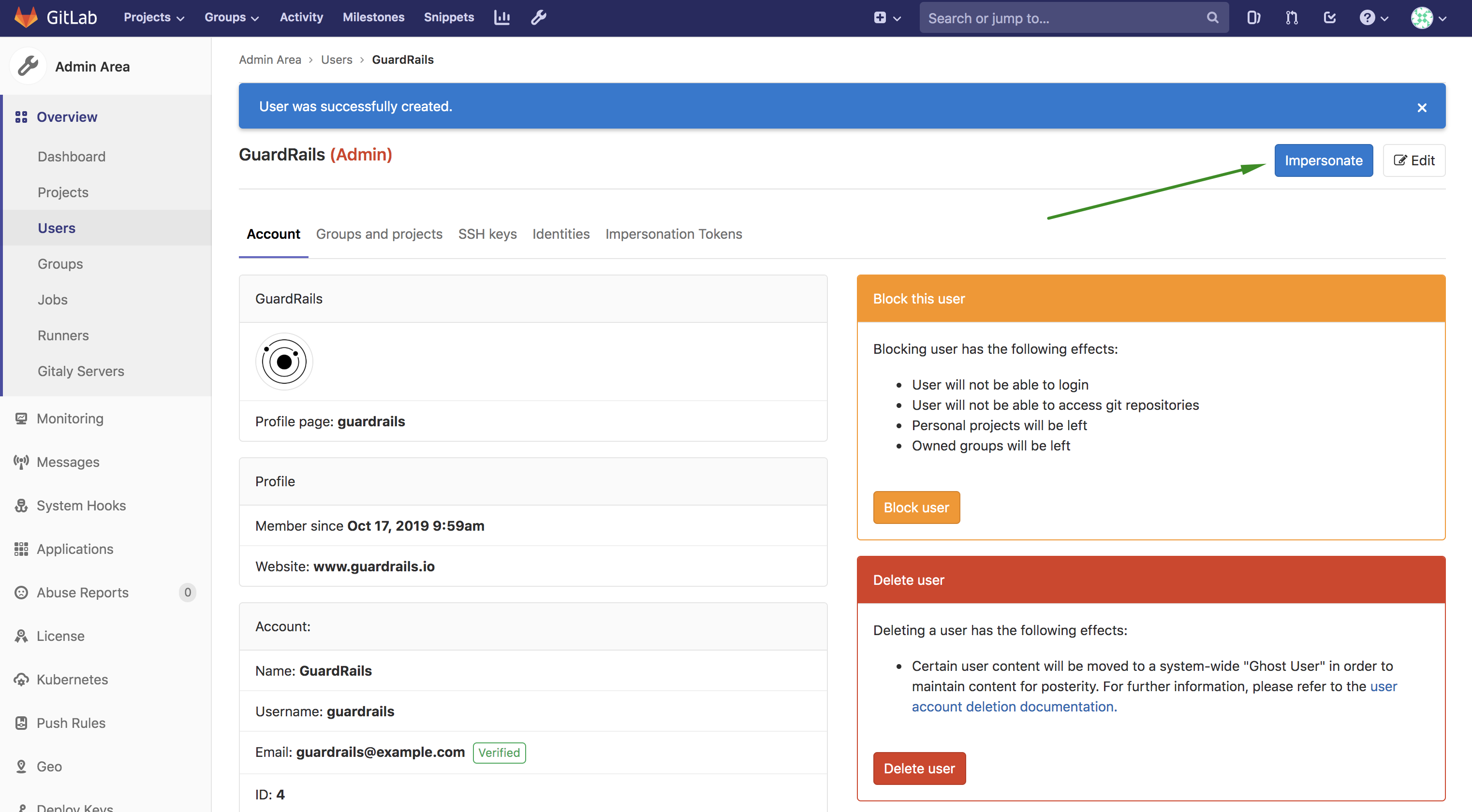
Task: Open the help question mark dropdown
Action: click(1371, 18)
